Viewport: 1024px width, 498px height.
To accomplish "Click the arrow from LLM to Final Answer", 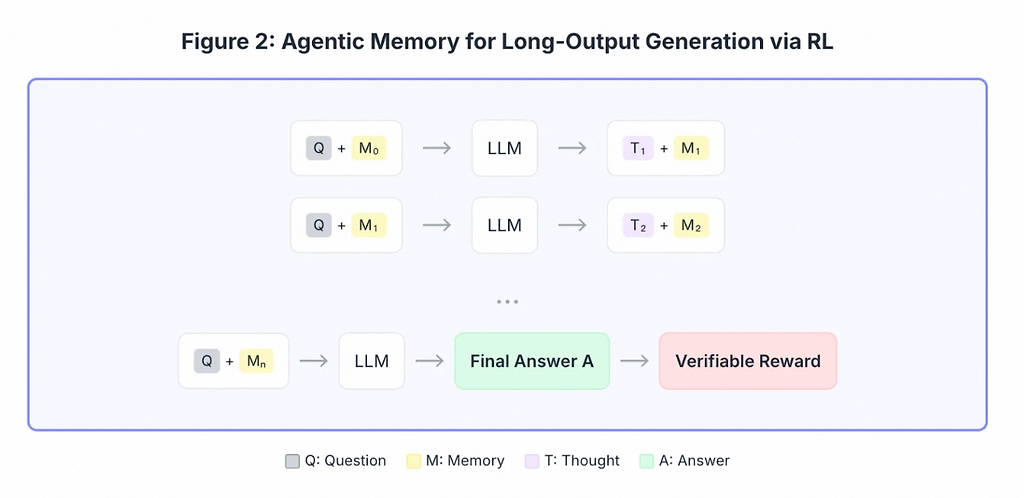I will point(429,361).
